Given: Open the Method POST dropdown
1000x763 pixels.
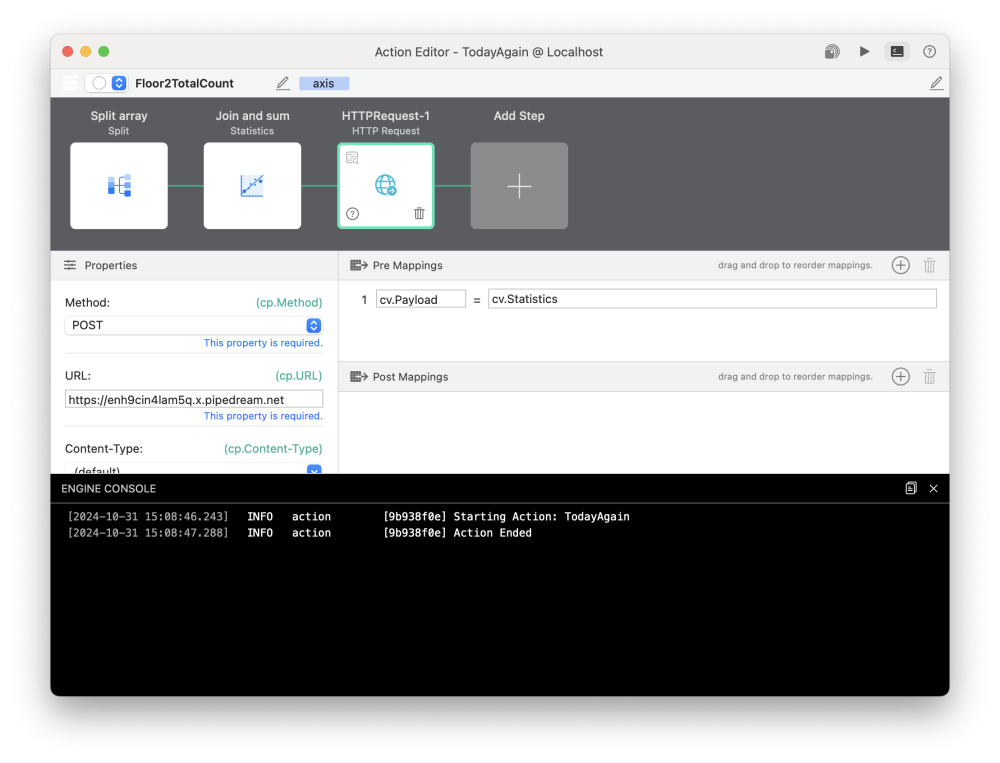Looking at the screenshot, I should point(194,325).
